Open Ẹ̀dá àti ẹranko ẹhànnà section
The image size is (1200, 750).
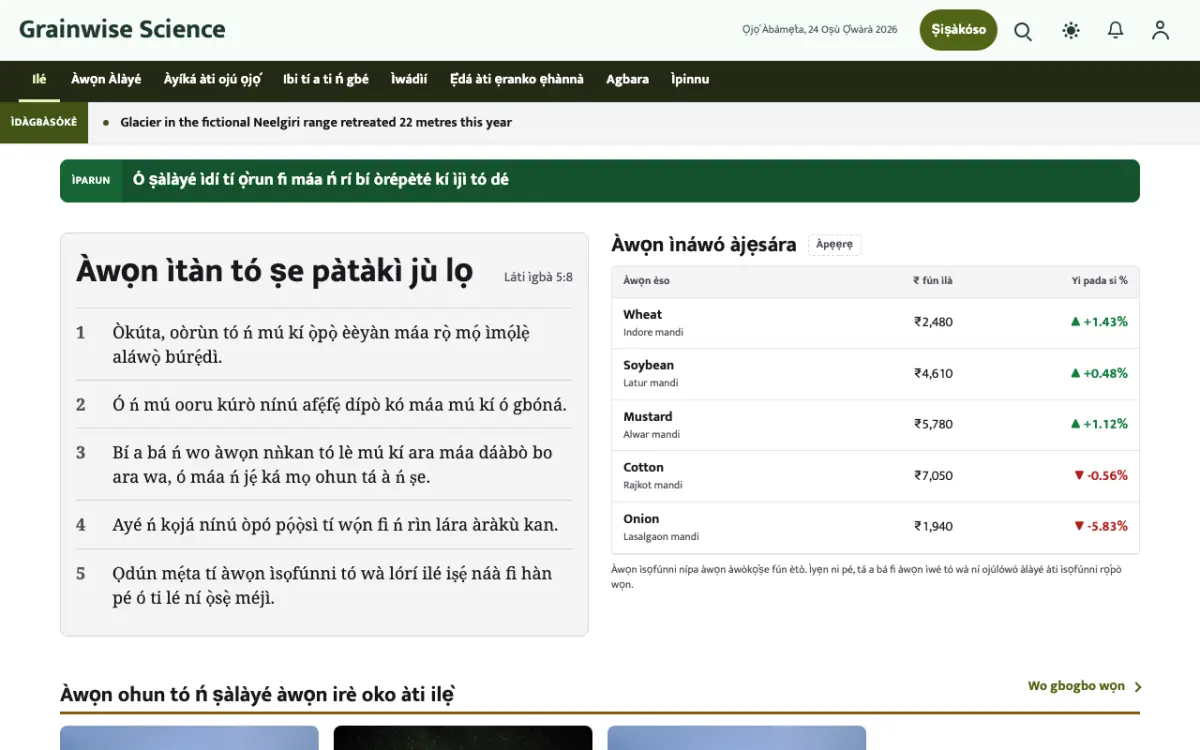pos(517,80)
